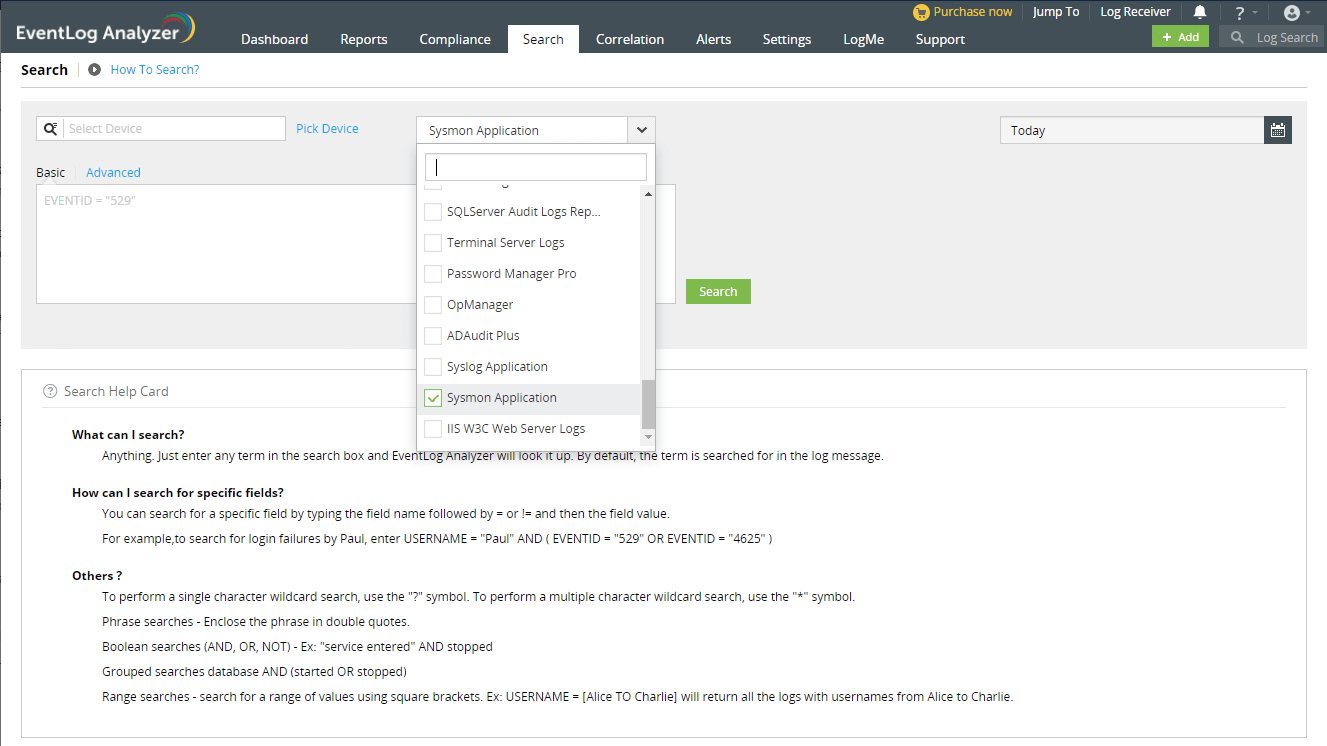Screen dimensions: 1327x746
Task: Open the Log Receiver link
Action: pyautogui.click(x=1135, y=12)
